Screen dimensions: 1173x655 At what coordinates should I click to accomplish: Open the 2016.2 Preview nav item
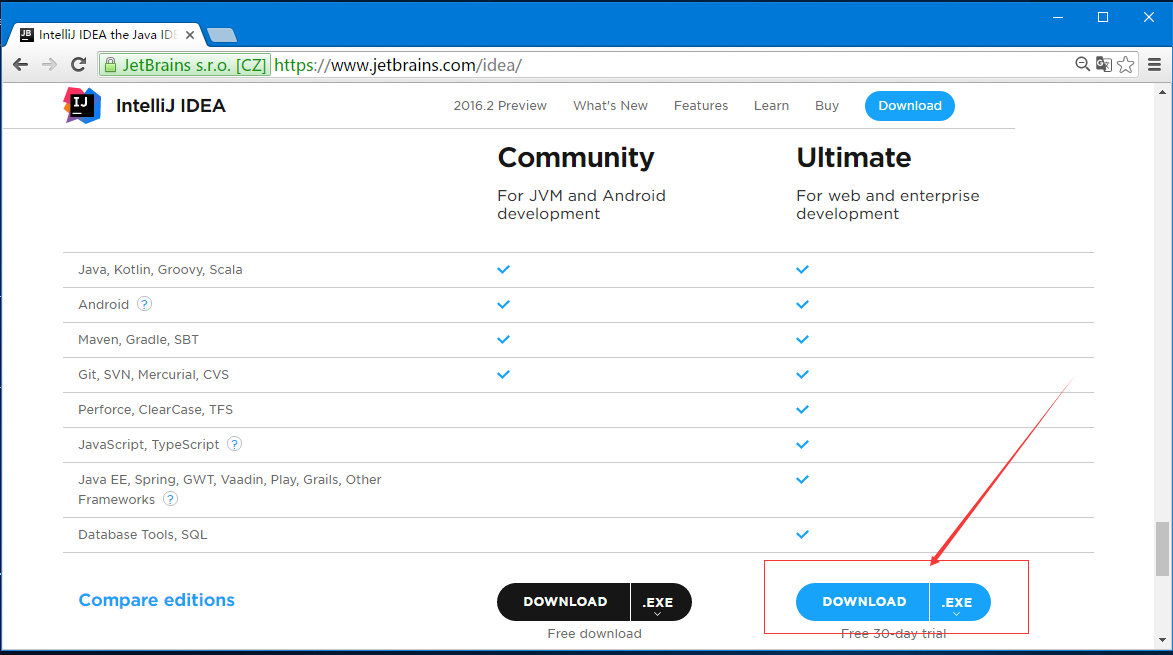tap(500, 105)
